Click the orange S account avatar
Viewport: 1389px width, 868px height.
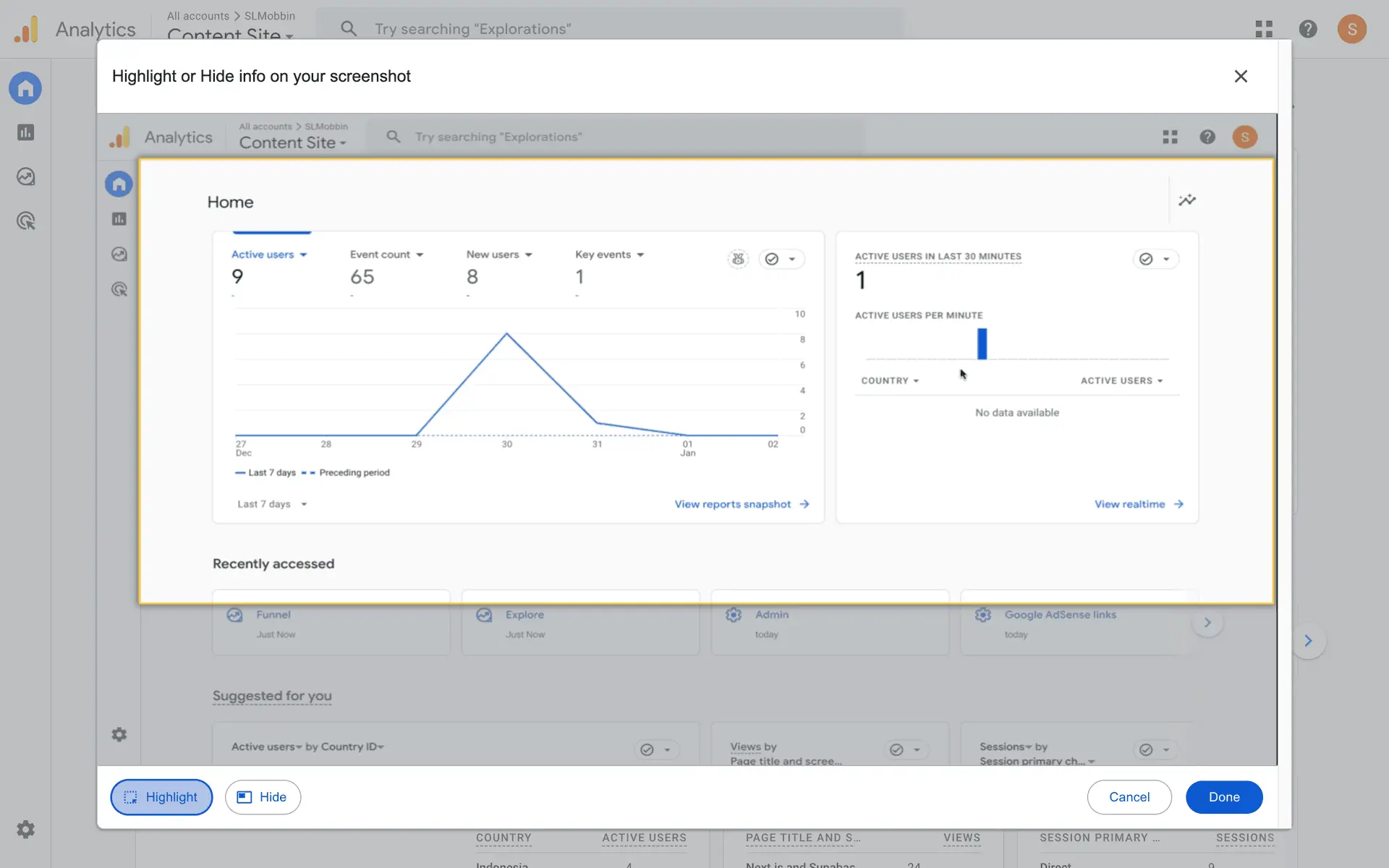point(1351,29)
